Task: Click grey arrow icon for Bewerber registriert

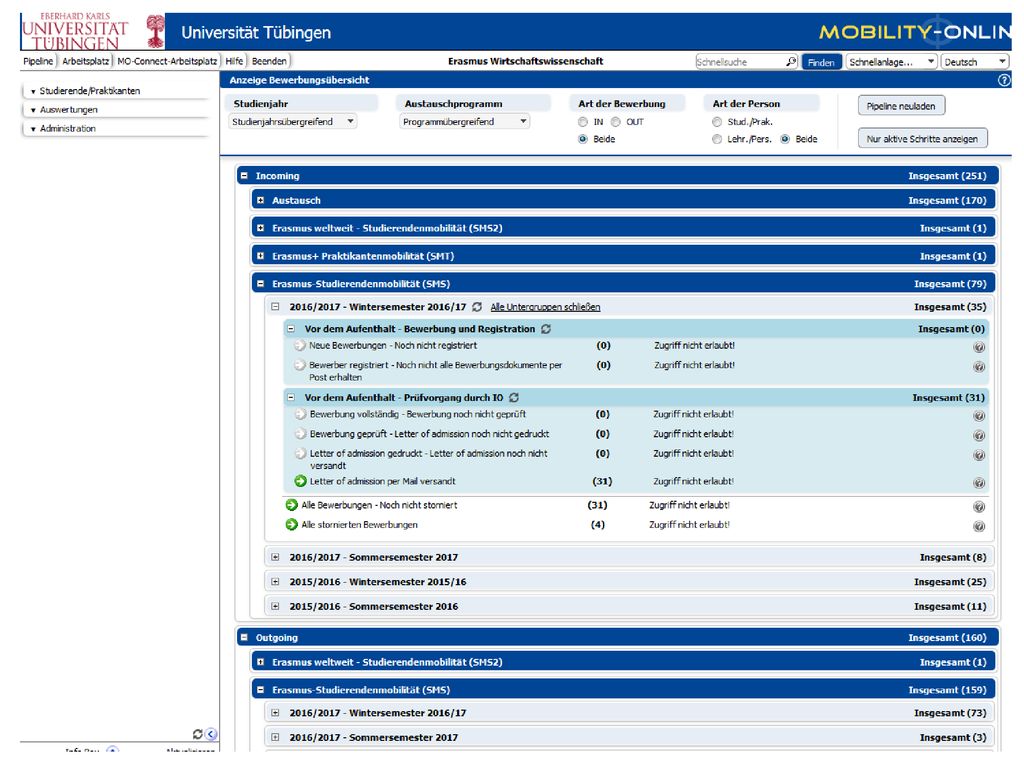Action: coord(300,365)
